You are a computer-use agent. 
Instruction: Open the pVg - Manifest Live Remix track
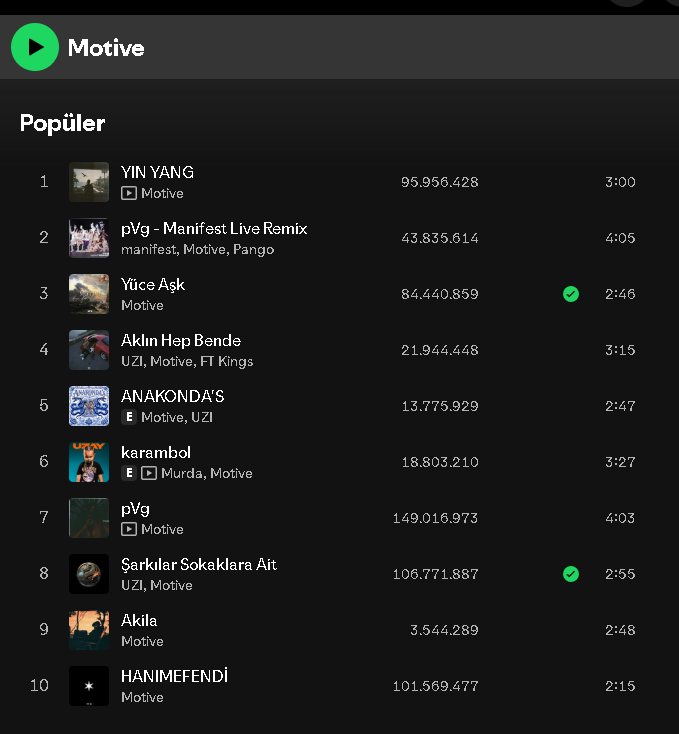coord(214,228)
